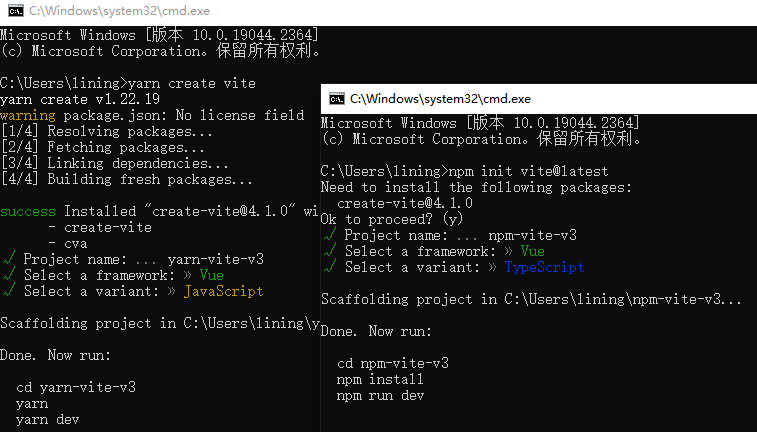Click the checkmark beside the JavaScript variant line
This screenshot has height=432, width=757.
coord(6,291)
